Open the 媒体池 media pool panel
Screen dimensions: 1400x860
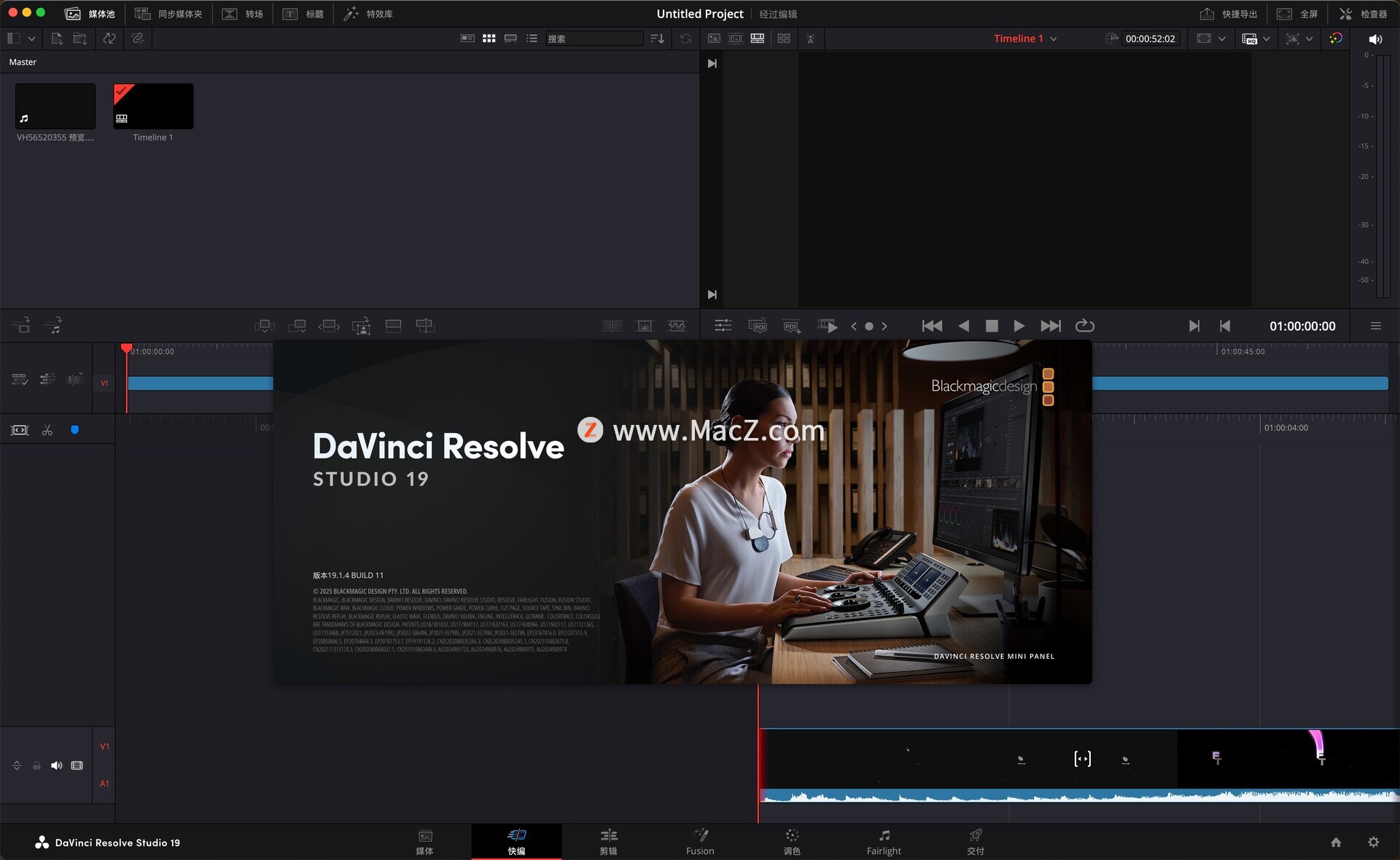90,14
